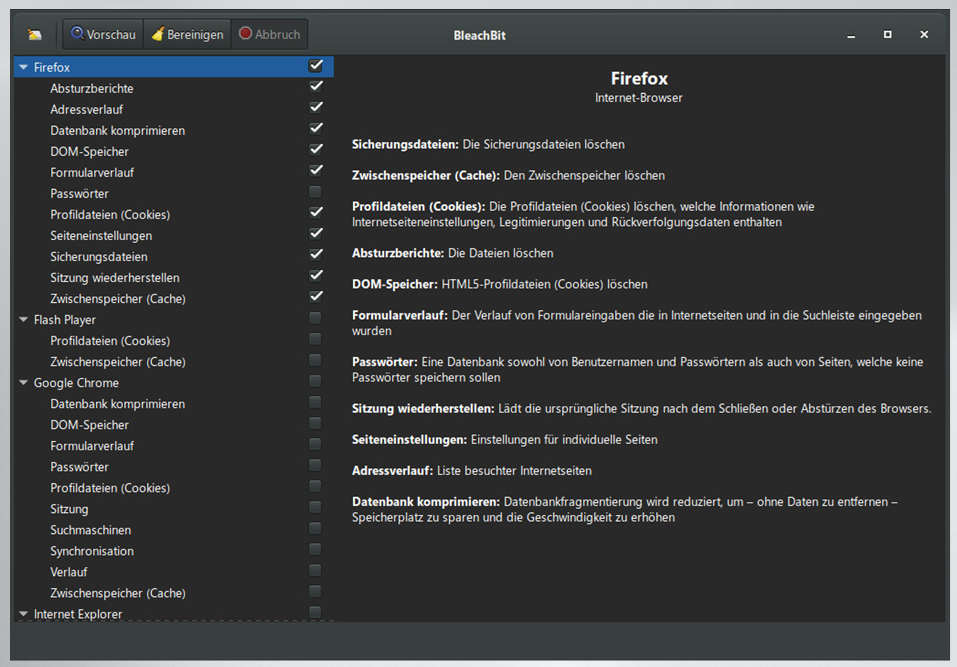
Task: Select Verlauf under Google Chrome
Action: click(68, 572)
